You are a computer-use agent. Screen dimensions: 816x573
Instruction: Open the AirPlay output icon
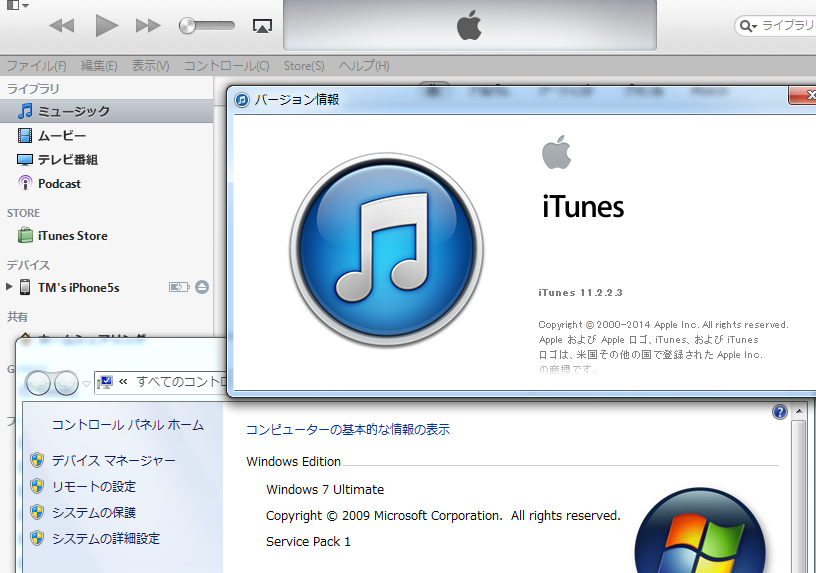262,26
